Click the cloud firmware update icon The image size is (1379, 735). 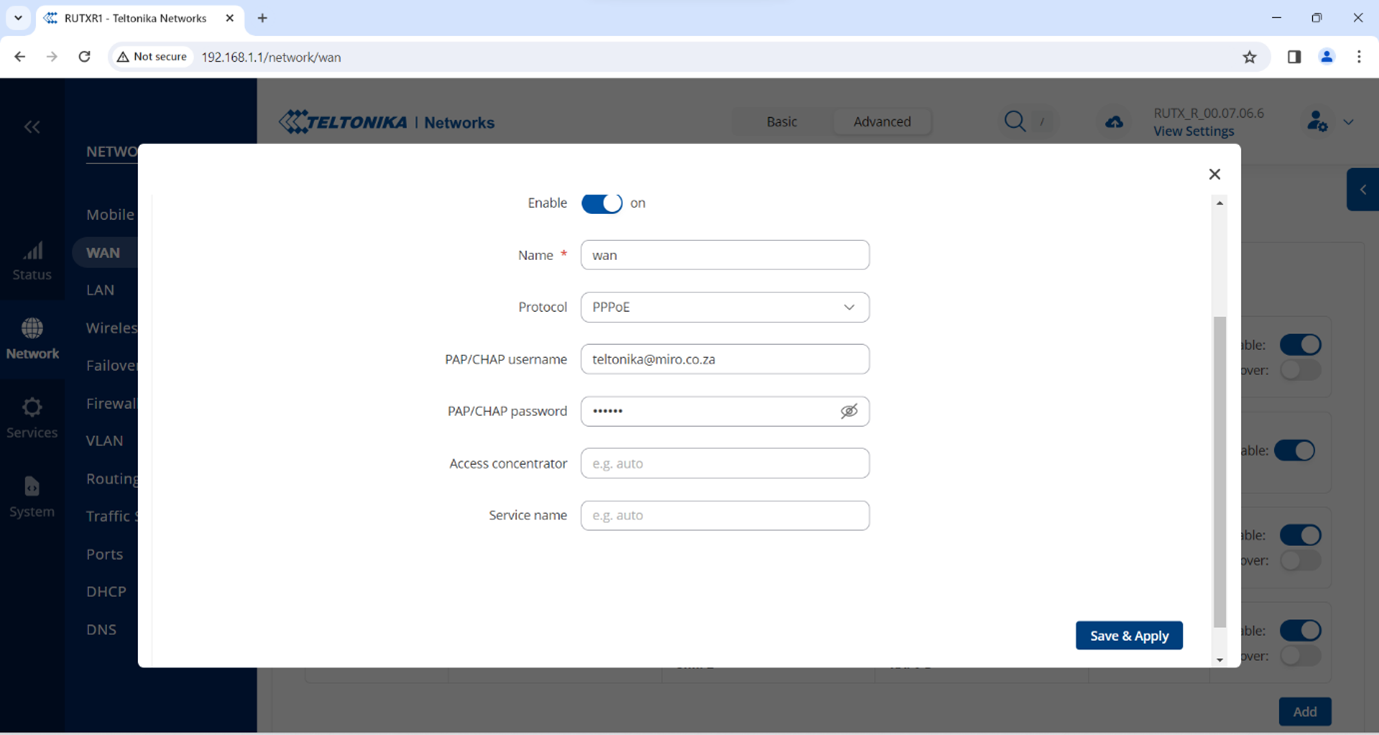(1114, 122)
